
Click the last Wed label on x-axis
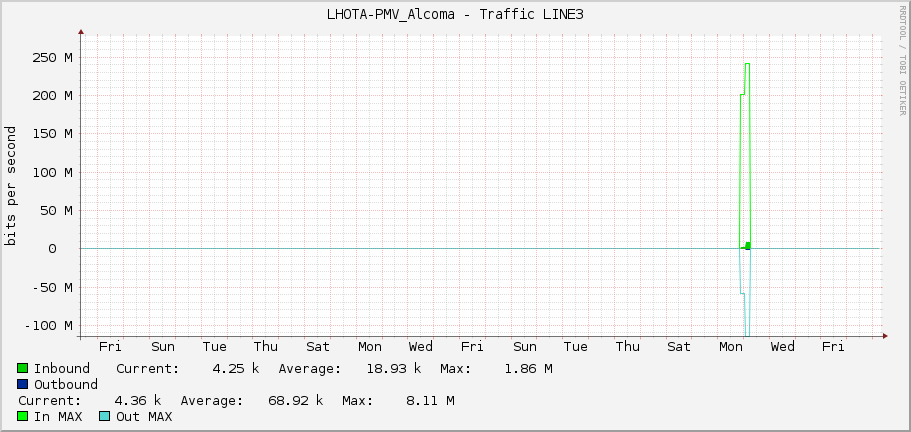pyautogui.click(x=782, y=347)
